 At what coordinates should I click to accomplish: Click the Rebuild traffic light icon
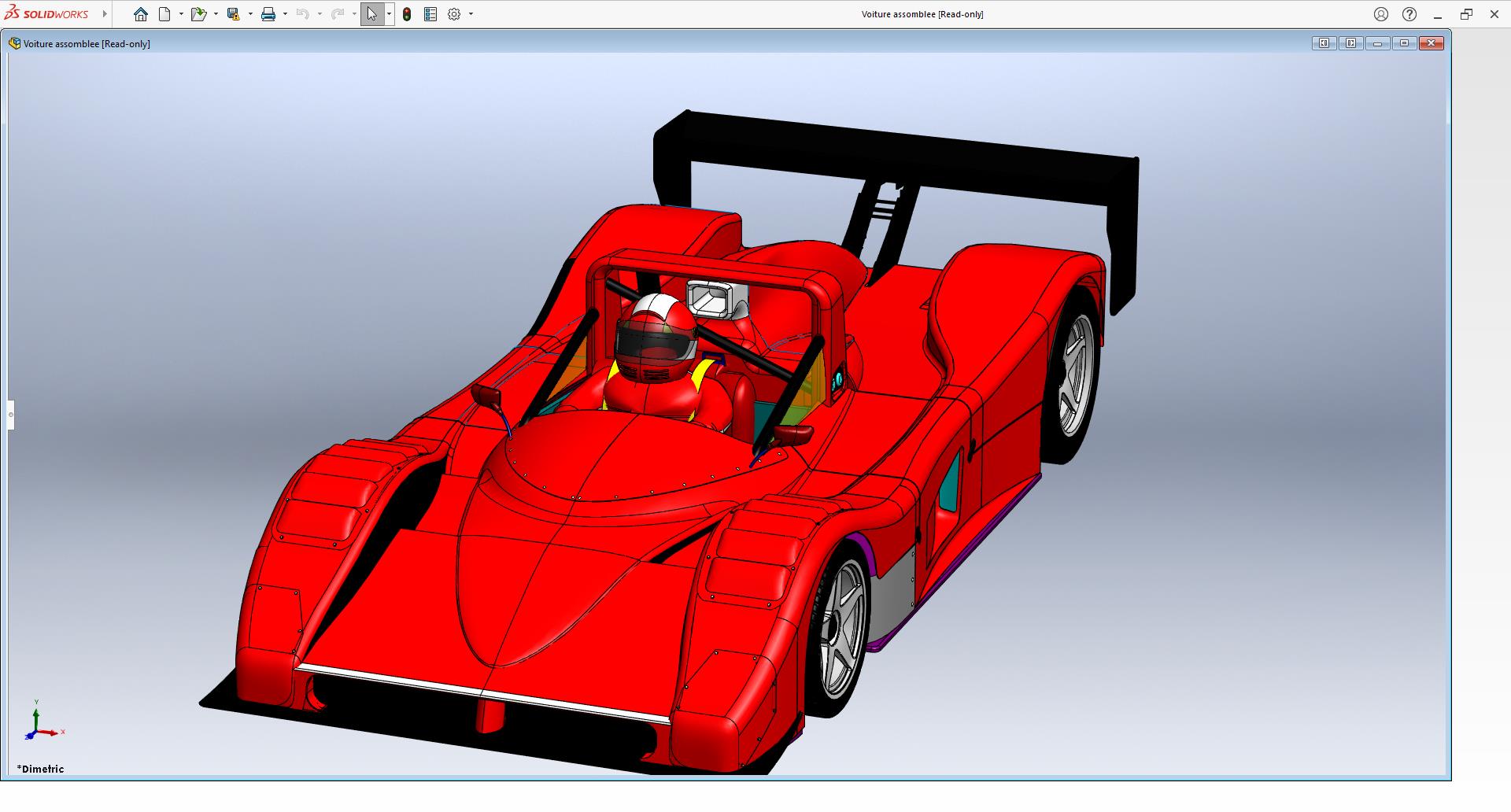pos(407,14)
